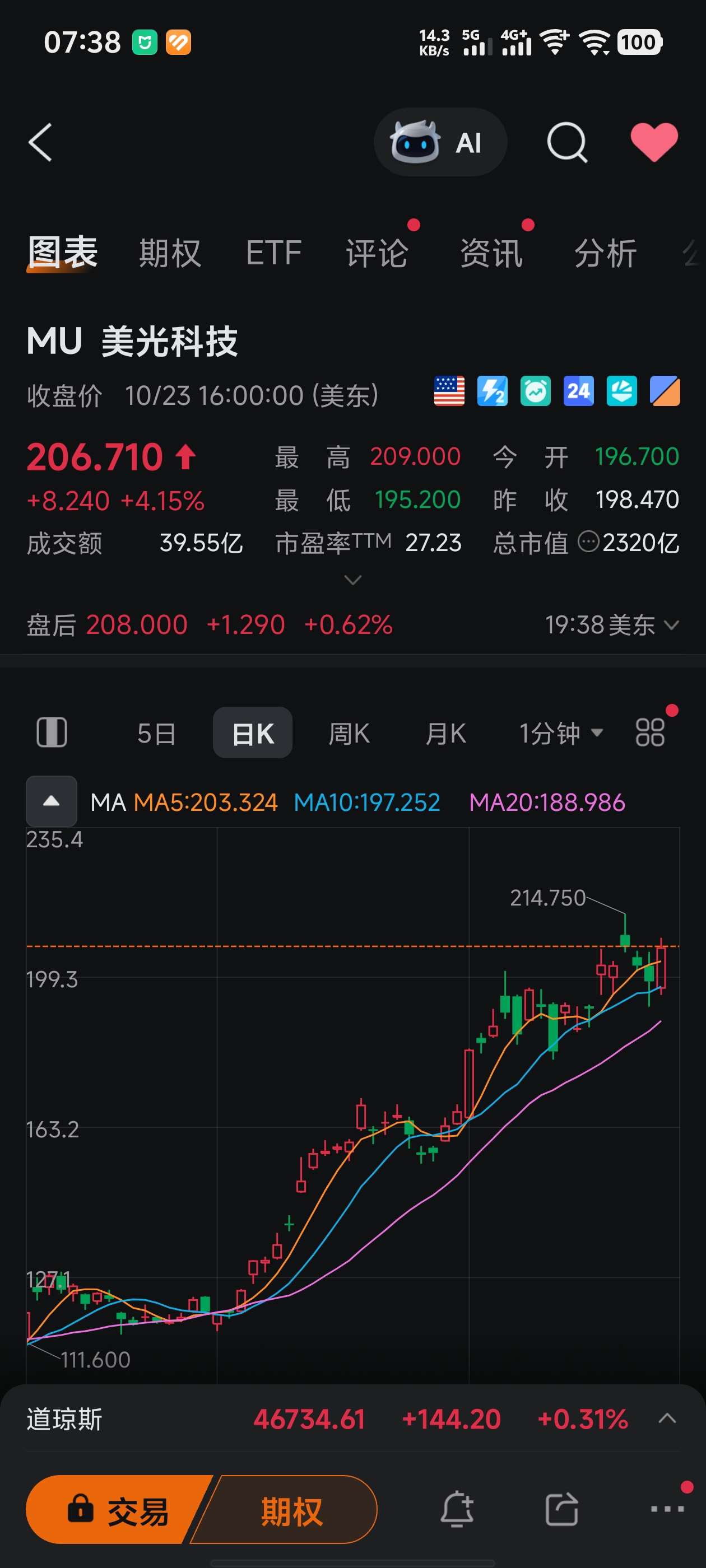Open the 资讯 tab
The image size is (706, 1568).
(491, 253)
